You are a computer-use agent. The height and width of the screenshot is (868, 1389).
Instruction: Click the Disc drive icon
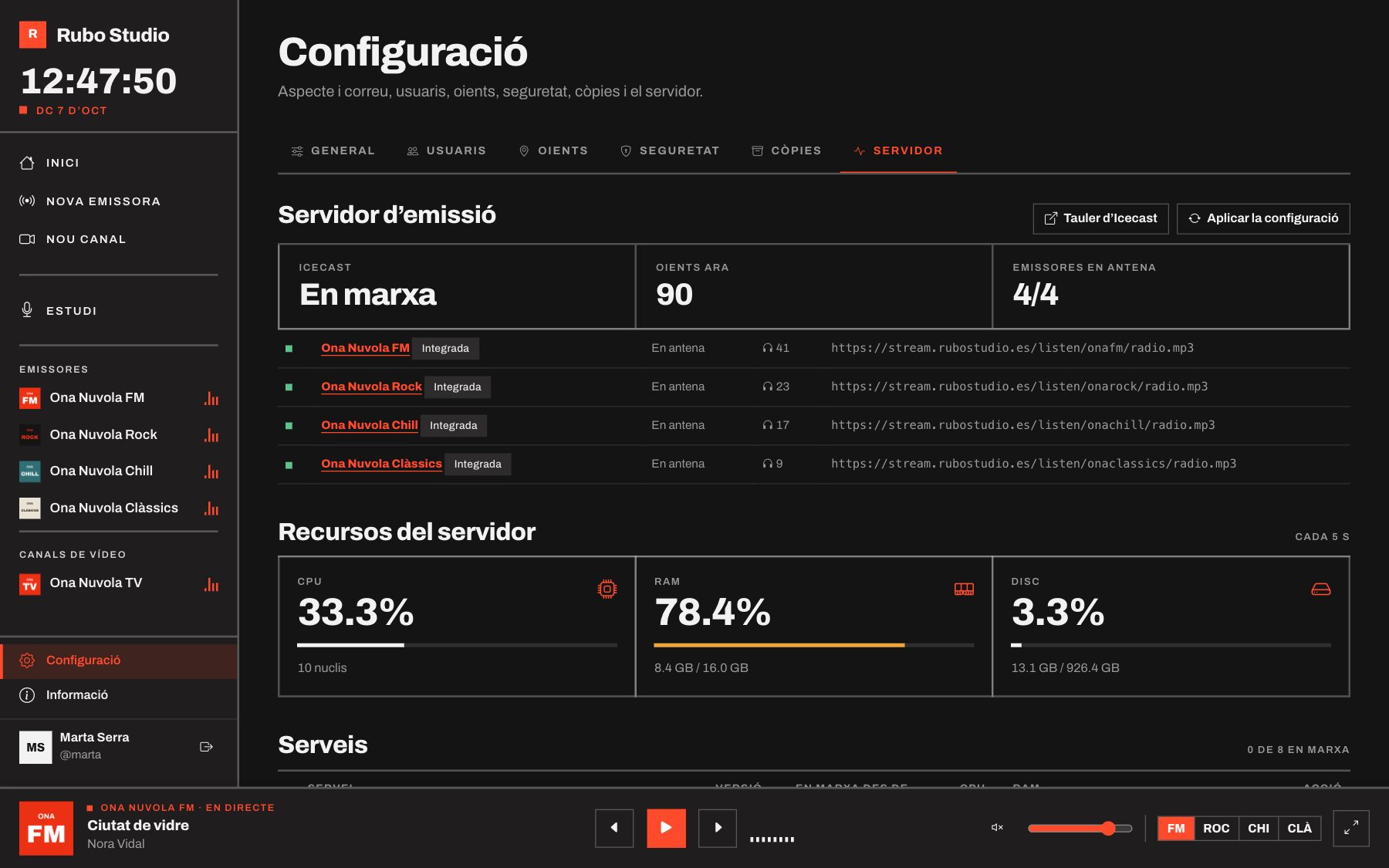(1321, 589)
